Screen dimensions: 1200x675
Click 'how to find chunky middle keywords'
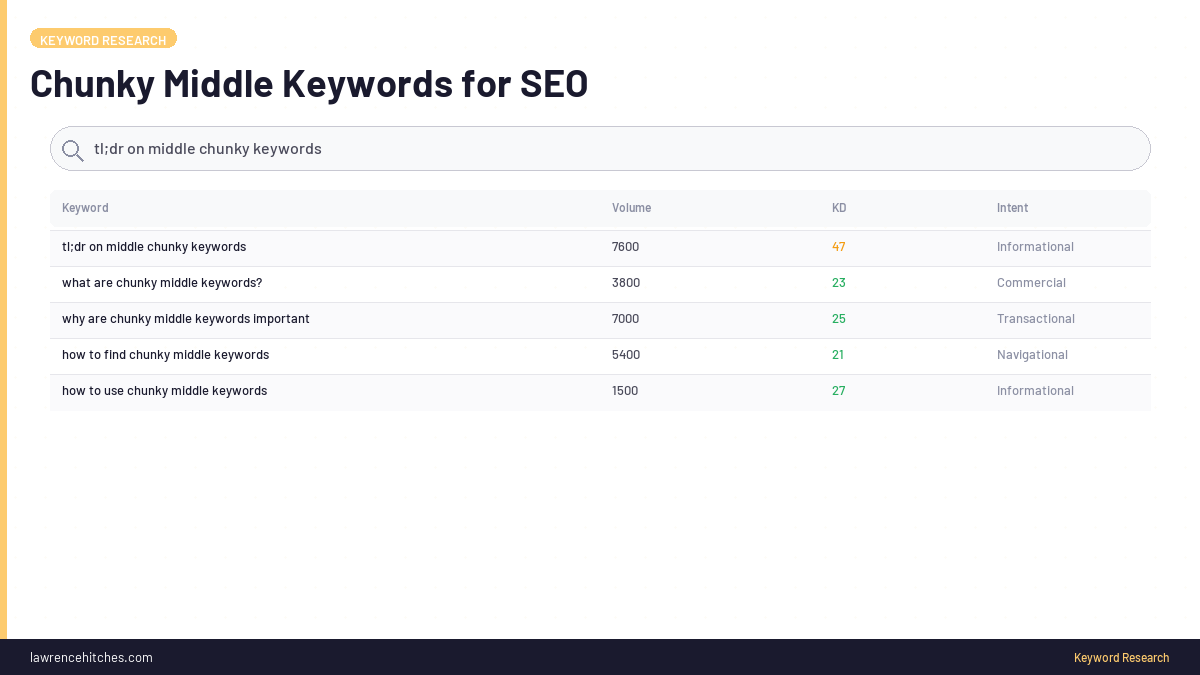[x=165, y=354]
